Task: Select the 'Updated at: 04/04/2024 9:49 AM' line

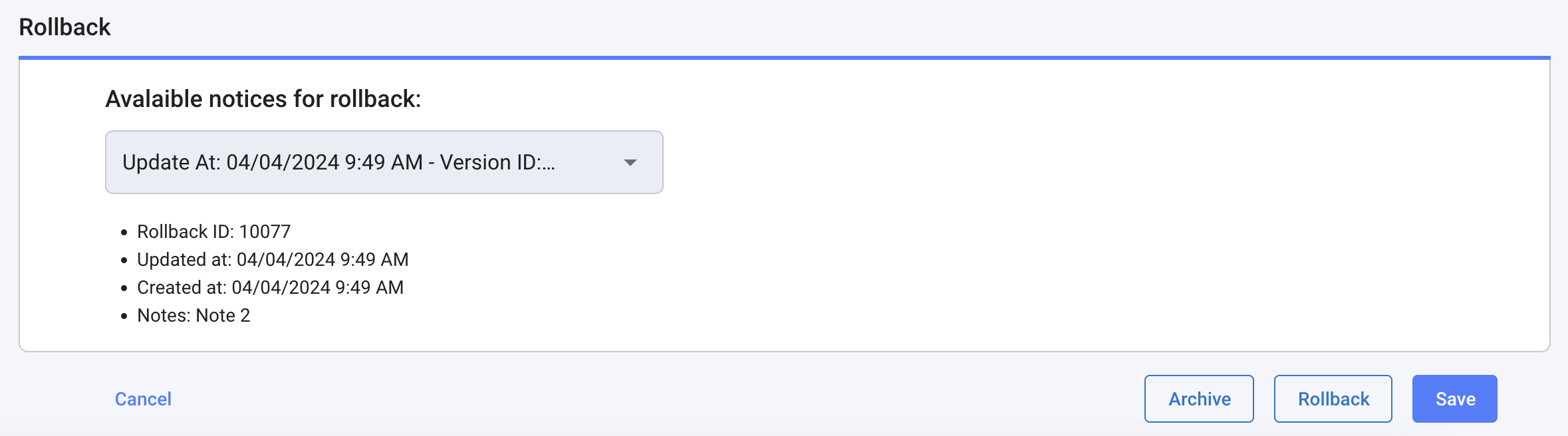Action: coord(273,259)
